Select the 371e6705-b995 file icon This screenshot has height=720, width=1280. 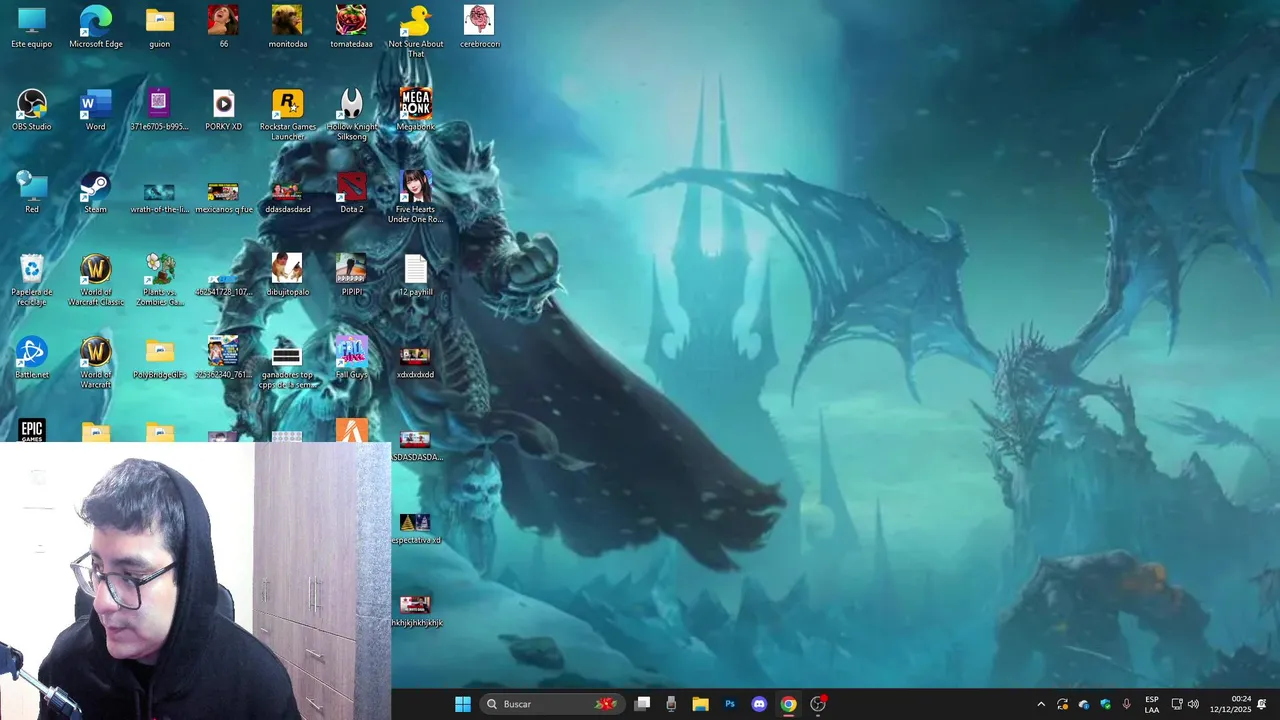tap(160, 110)
